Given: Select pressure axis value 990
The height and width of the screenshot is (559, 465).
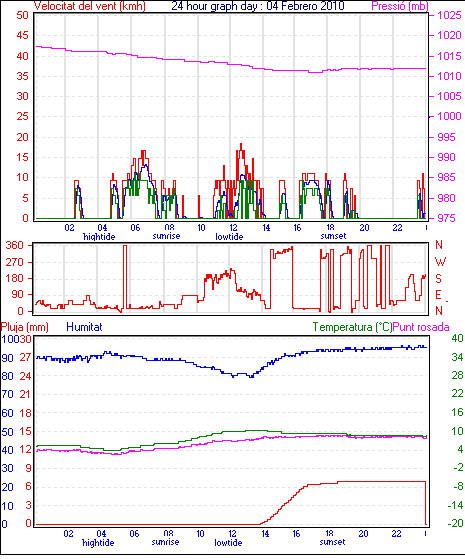Looking at the screenshot, I should (446, 157).
